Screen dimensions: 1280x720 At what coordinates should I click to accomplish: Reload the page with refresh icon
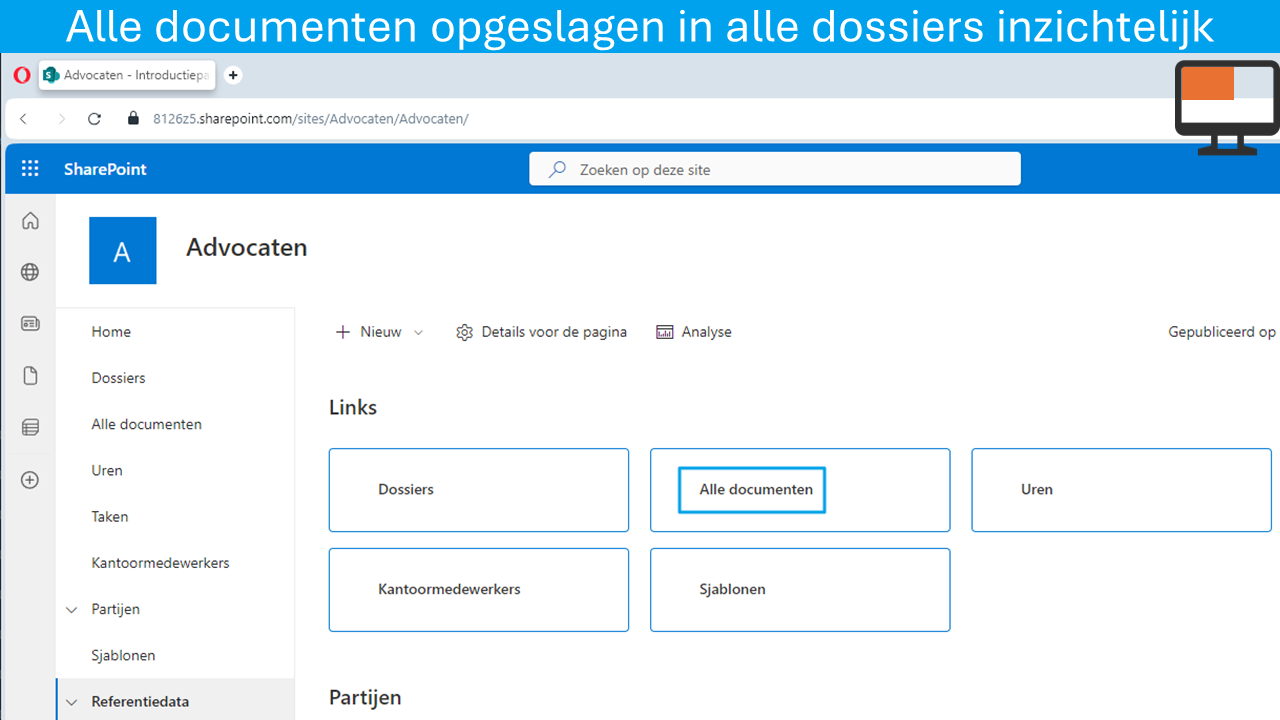click(x=95, y=119)
